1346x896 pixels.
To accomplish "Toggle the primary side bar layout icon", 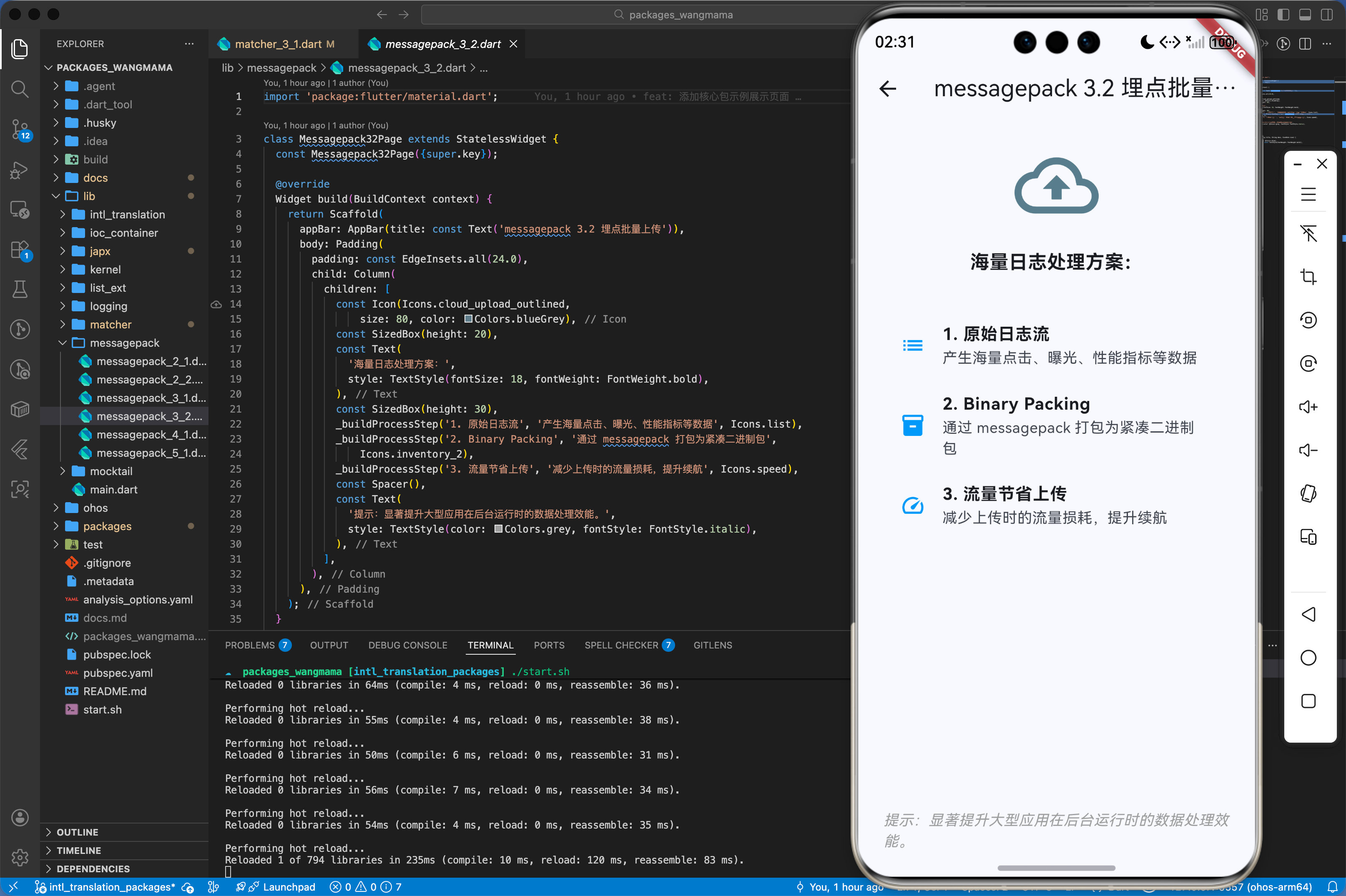I will coord(1283,14).
